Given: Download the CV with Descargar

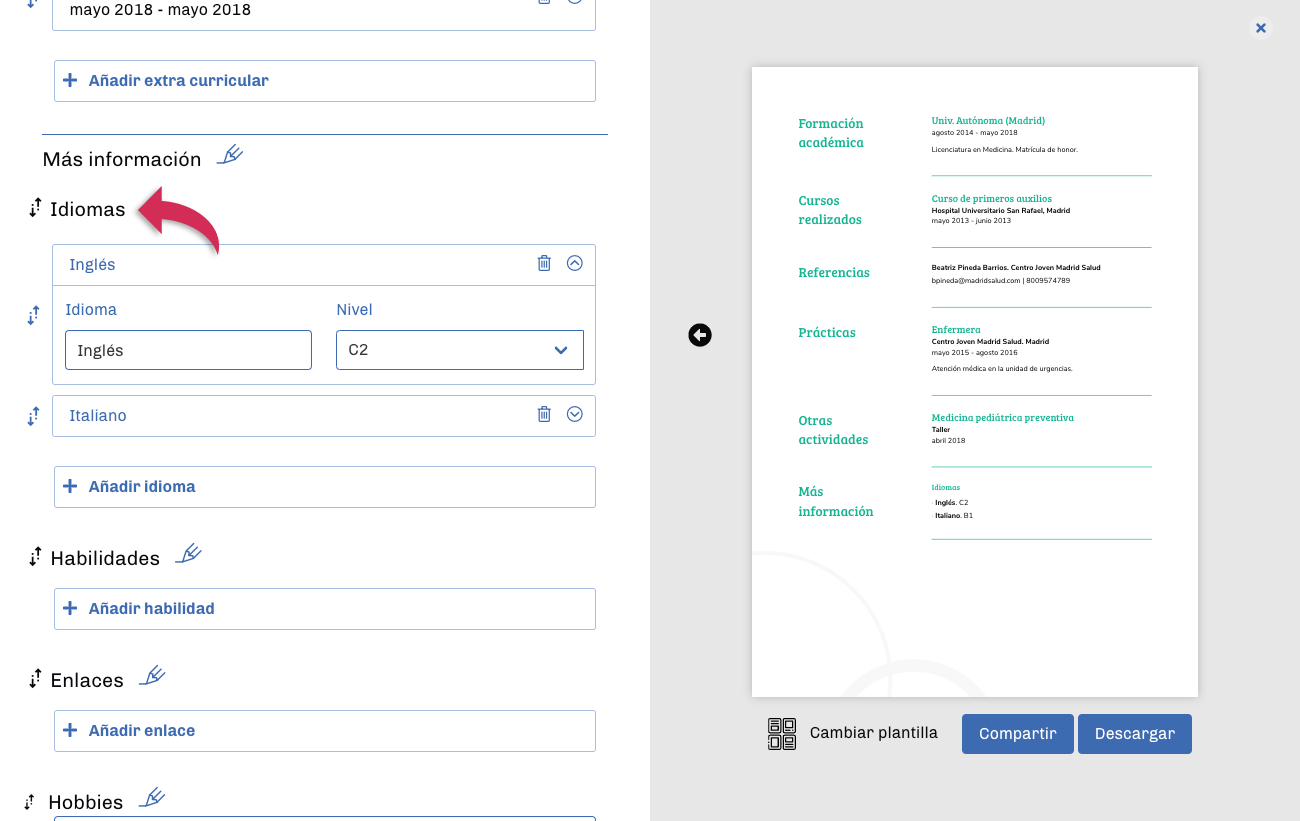Looking at the screenshot, I should point(1135,734).
